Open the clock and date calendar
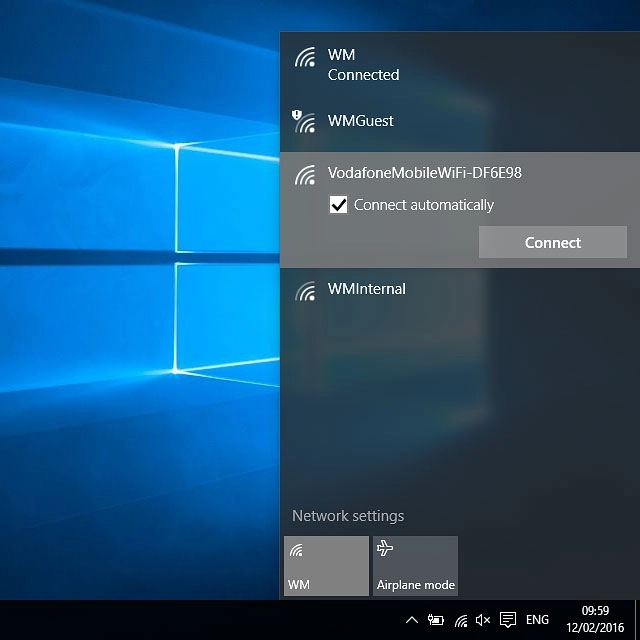This screenshot has width=640, height=640. point(595,620)
